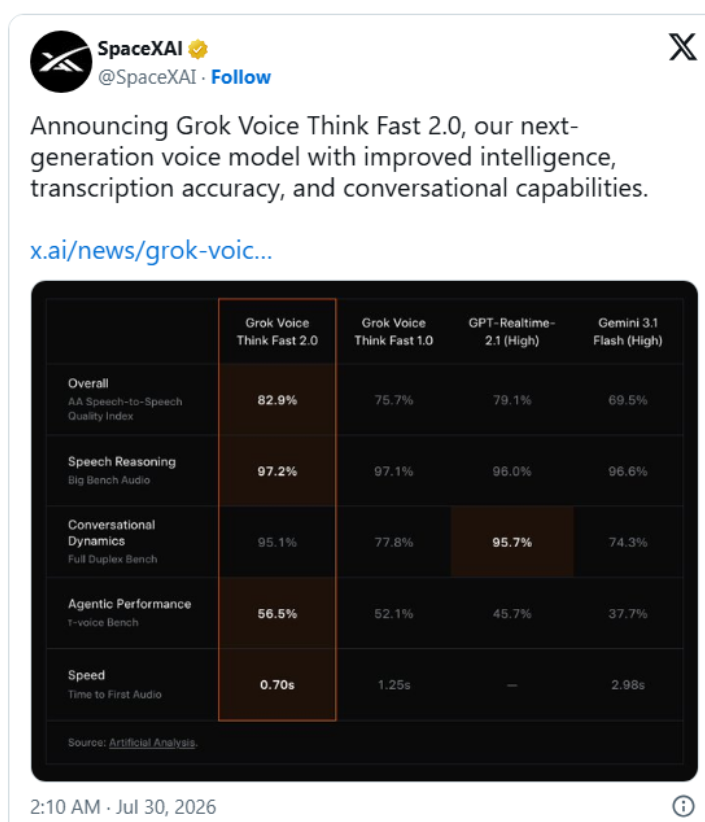Open the x.ai/news/grok-voic... link

[x=151, y=250]
